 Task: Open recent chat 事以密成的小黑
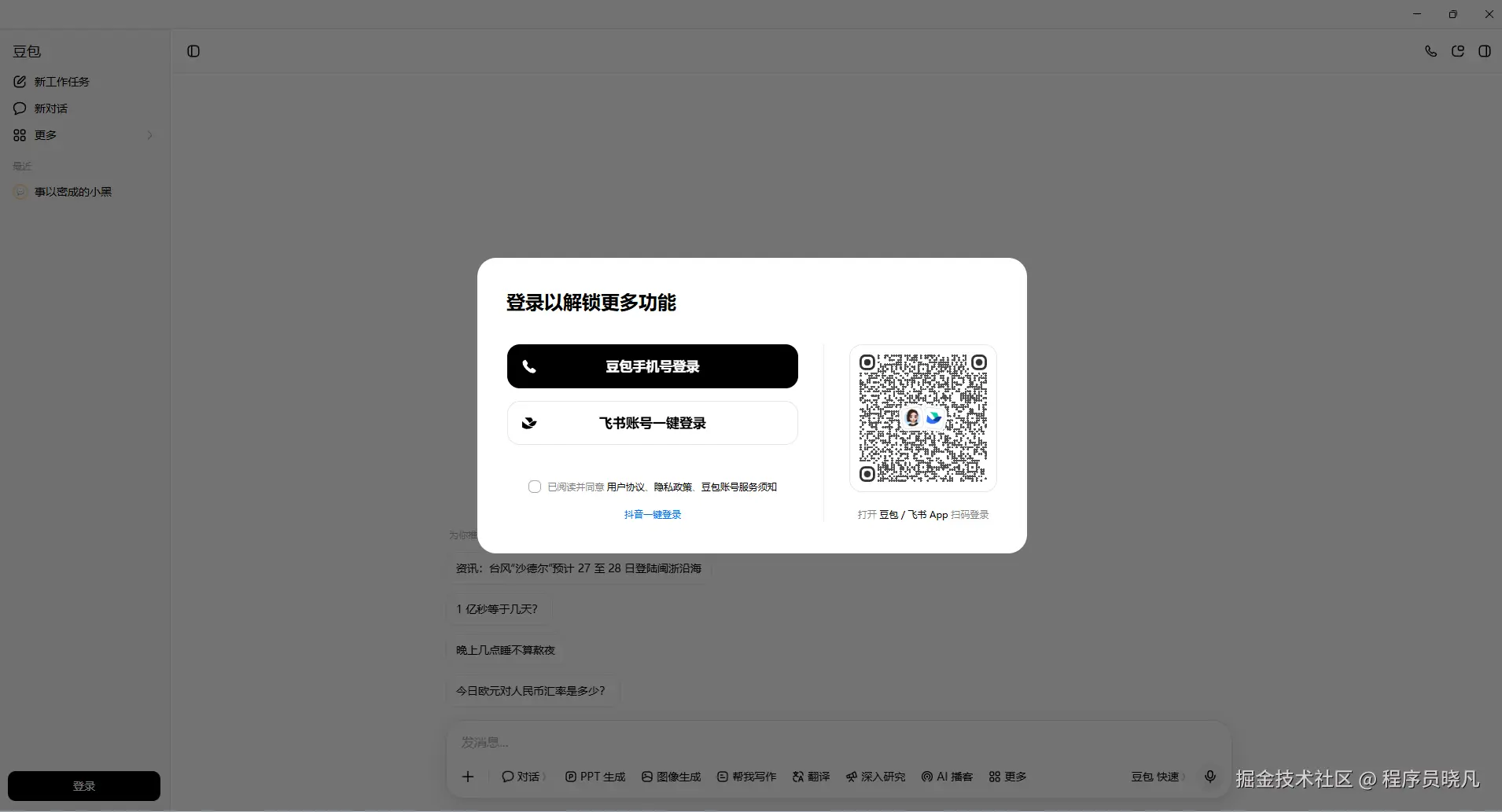point(84,192)
